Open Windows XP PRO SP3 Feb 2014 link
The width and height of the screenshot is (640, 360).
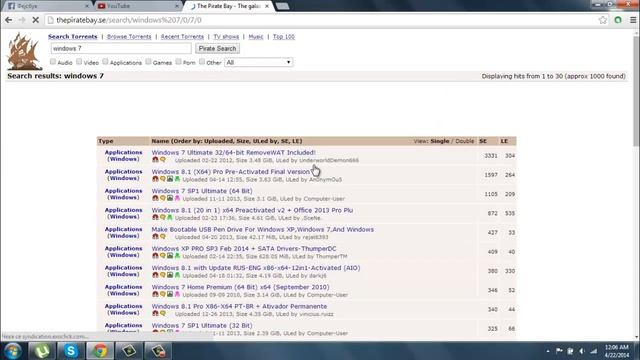(244, 249)
